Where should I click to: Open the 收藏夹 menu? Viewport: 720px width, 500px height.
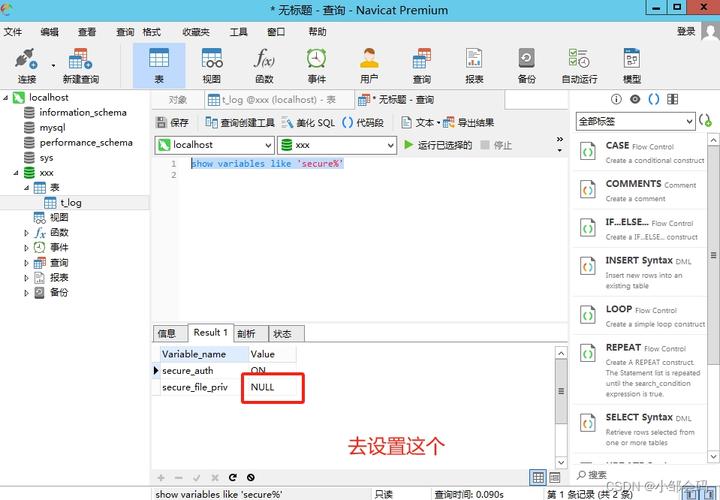[196, 32]
